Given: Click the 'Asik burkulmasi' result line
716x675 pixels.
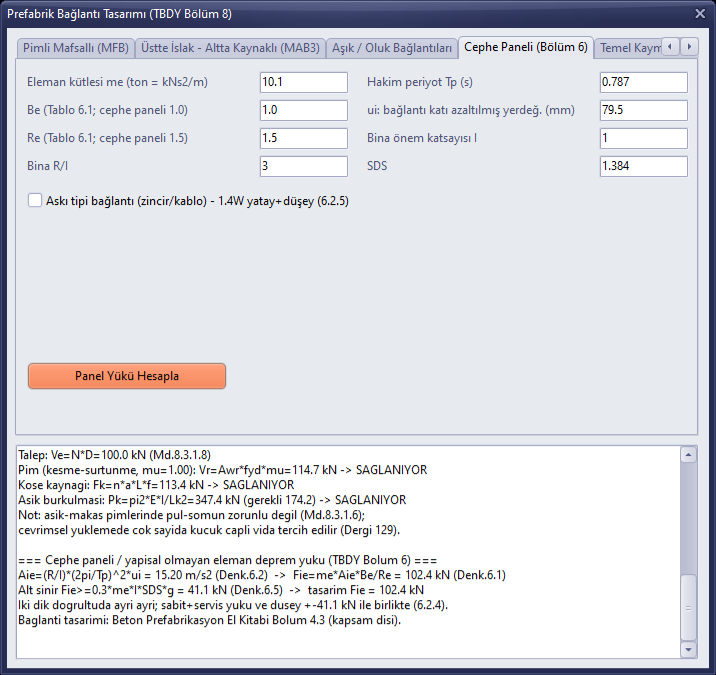Looking at the screenshot, I should (212, 500).
